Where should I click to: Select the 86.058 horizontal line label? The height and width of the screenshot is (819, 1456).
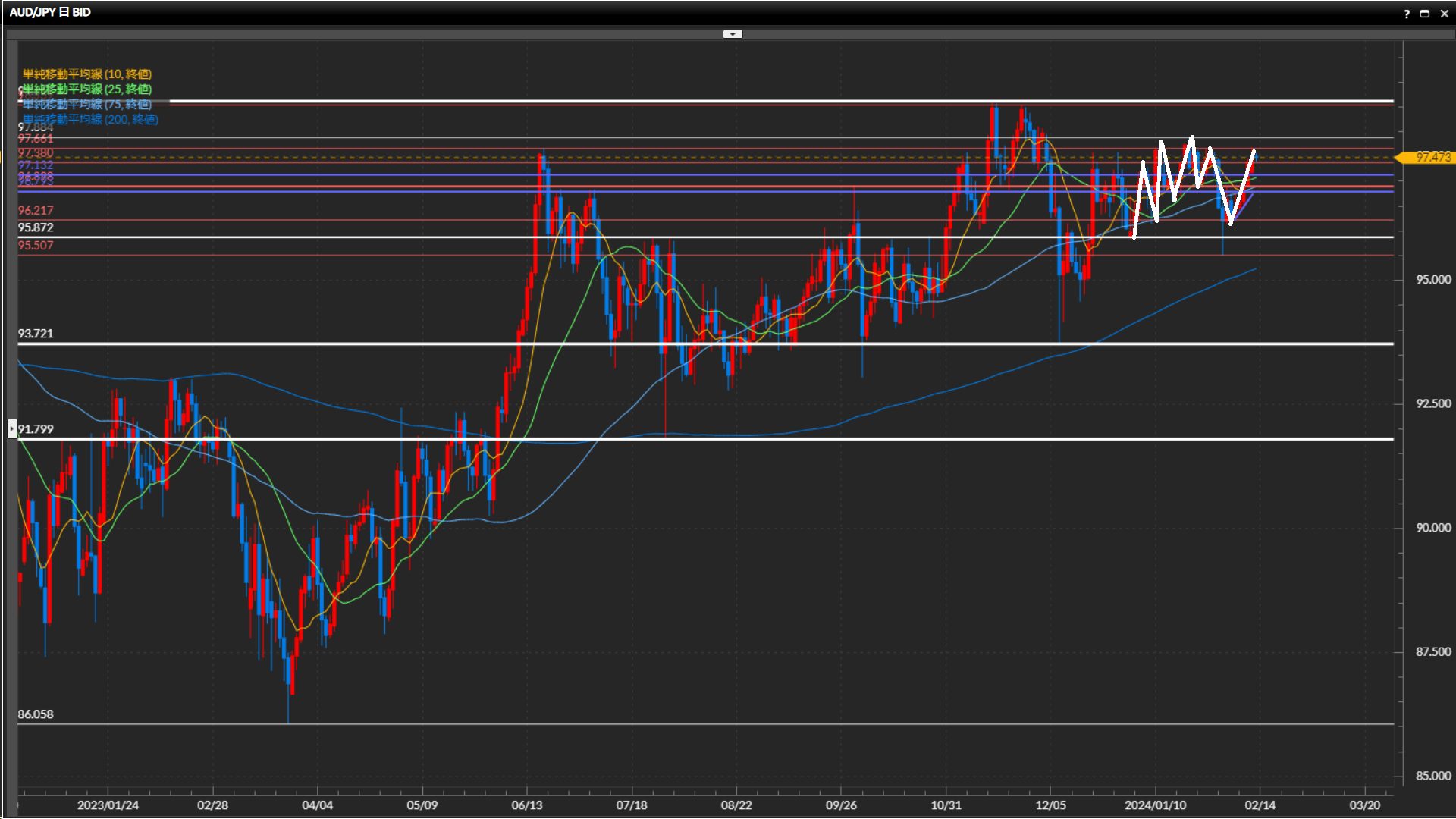click(36, 714)
